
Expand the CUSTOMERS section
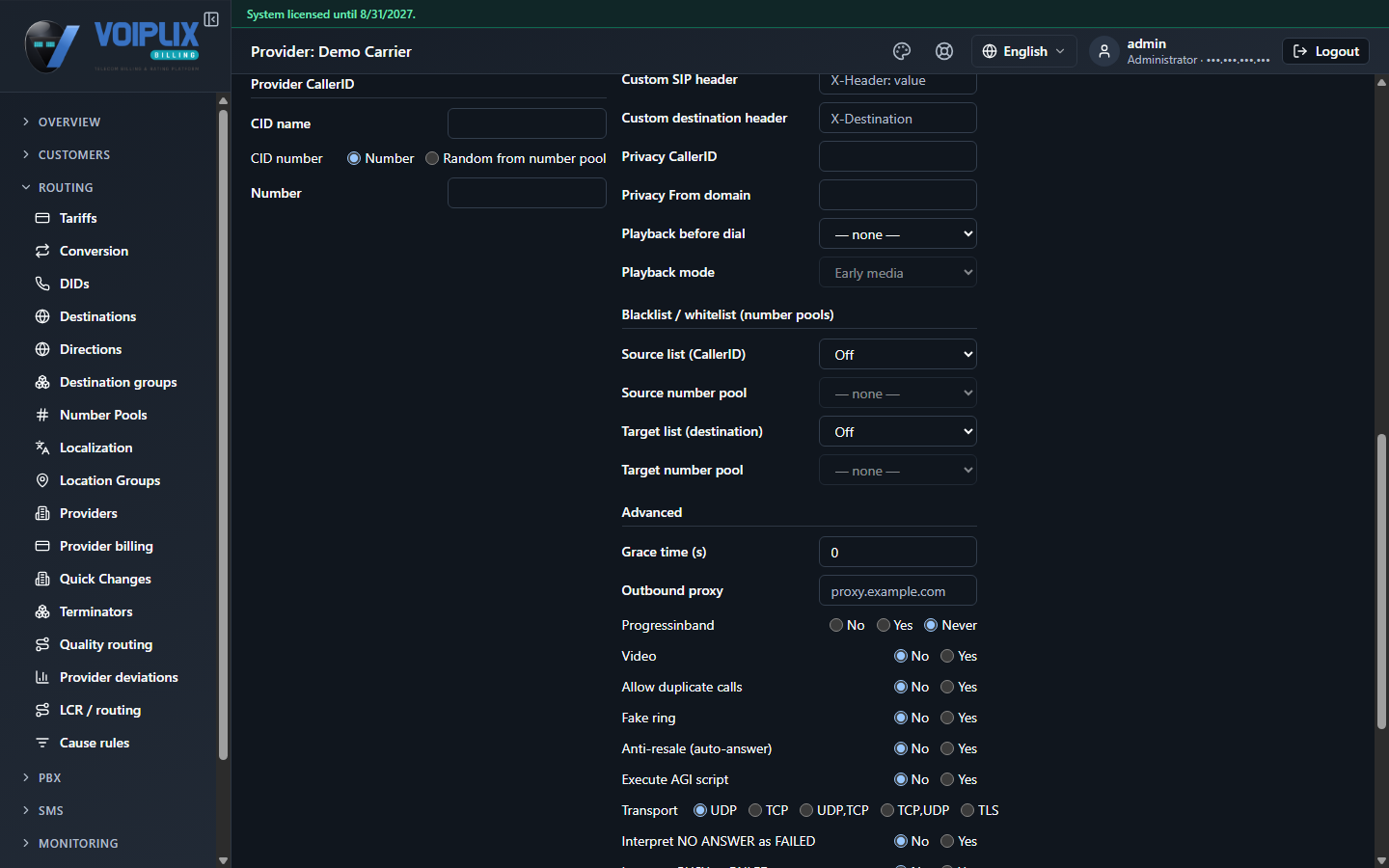tap(74, 154)
